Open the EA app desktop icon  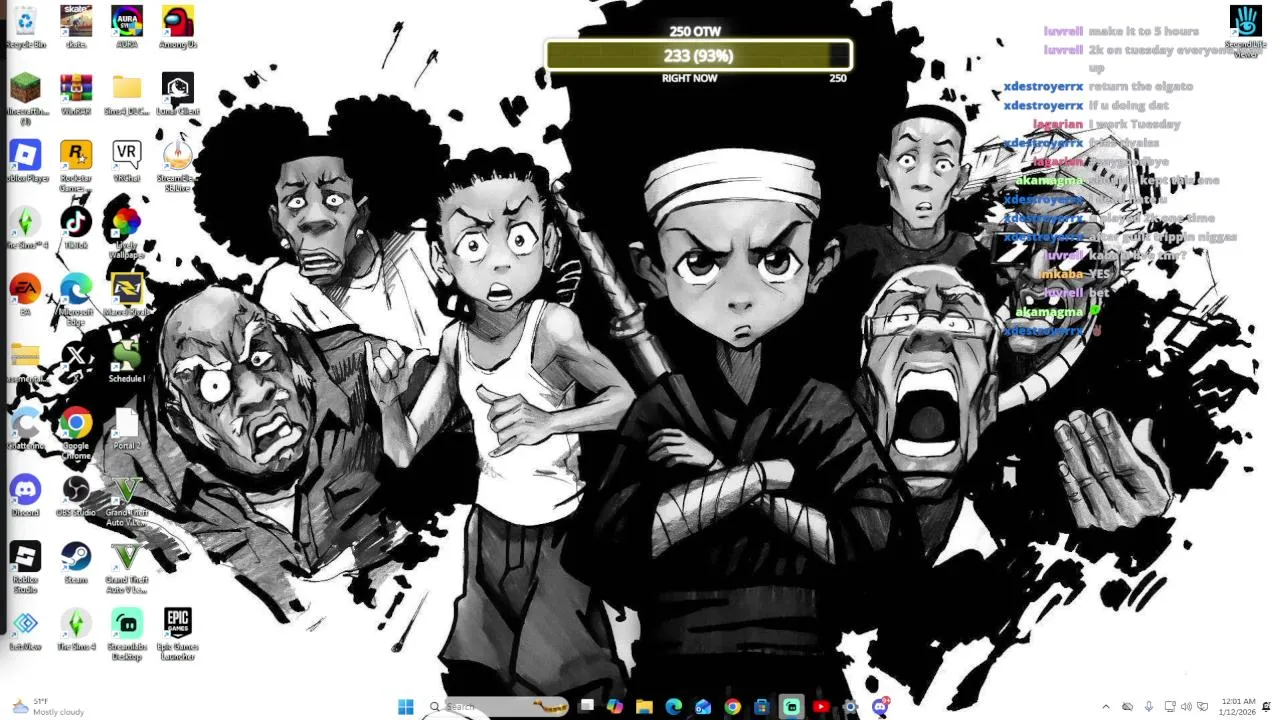[x=25, y=295]
